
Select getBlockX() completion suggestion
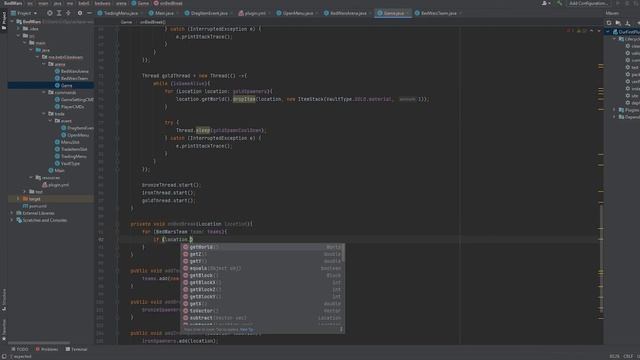pos(262,282)
